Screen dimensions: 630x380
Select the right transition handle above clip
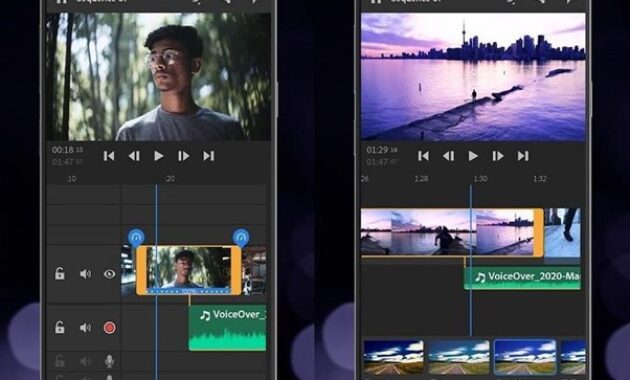coord(241,237)
